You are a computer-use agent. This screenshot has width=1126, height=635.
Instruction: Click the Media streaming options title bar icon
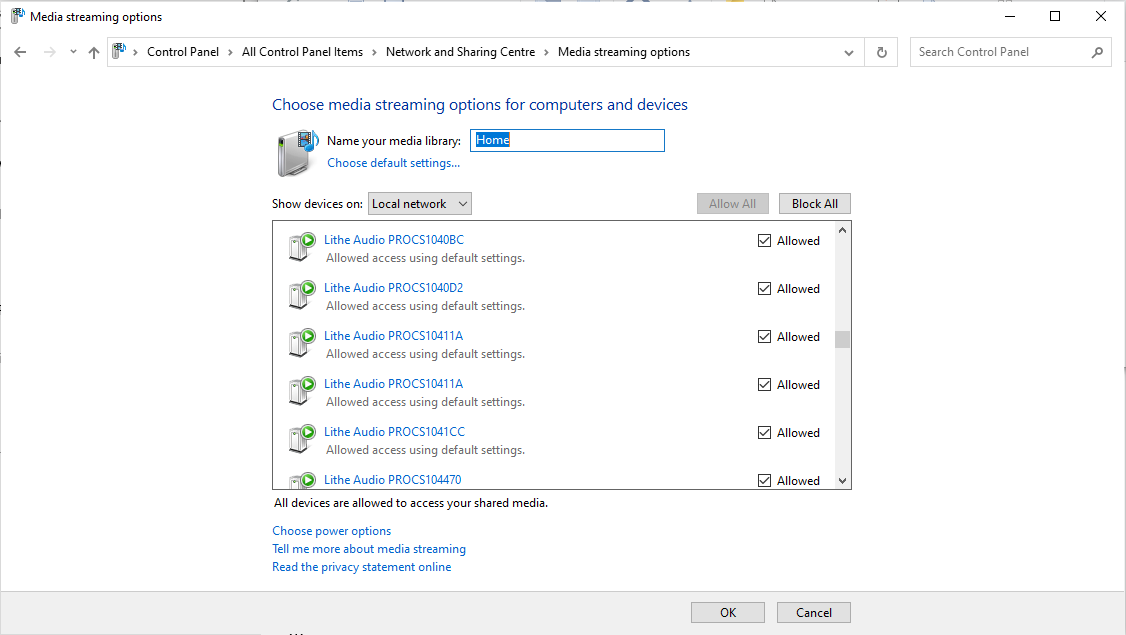(17, 16)
